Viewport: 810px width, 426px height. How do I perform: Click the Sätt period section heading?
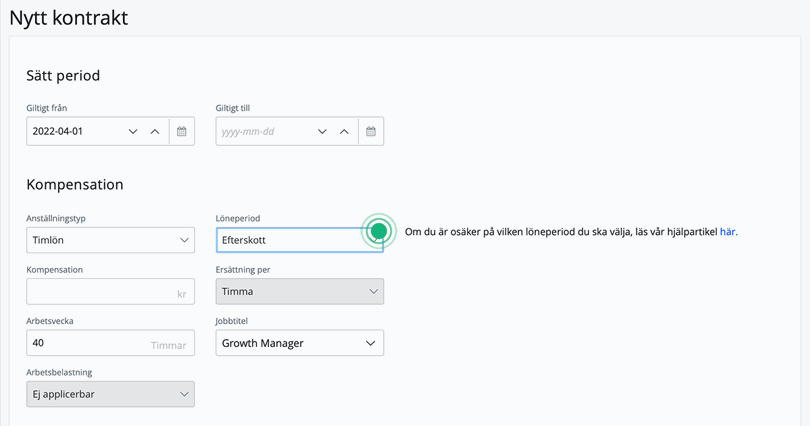coord(63,76)
